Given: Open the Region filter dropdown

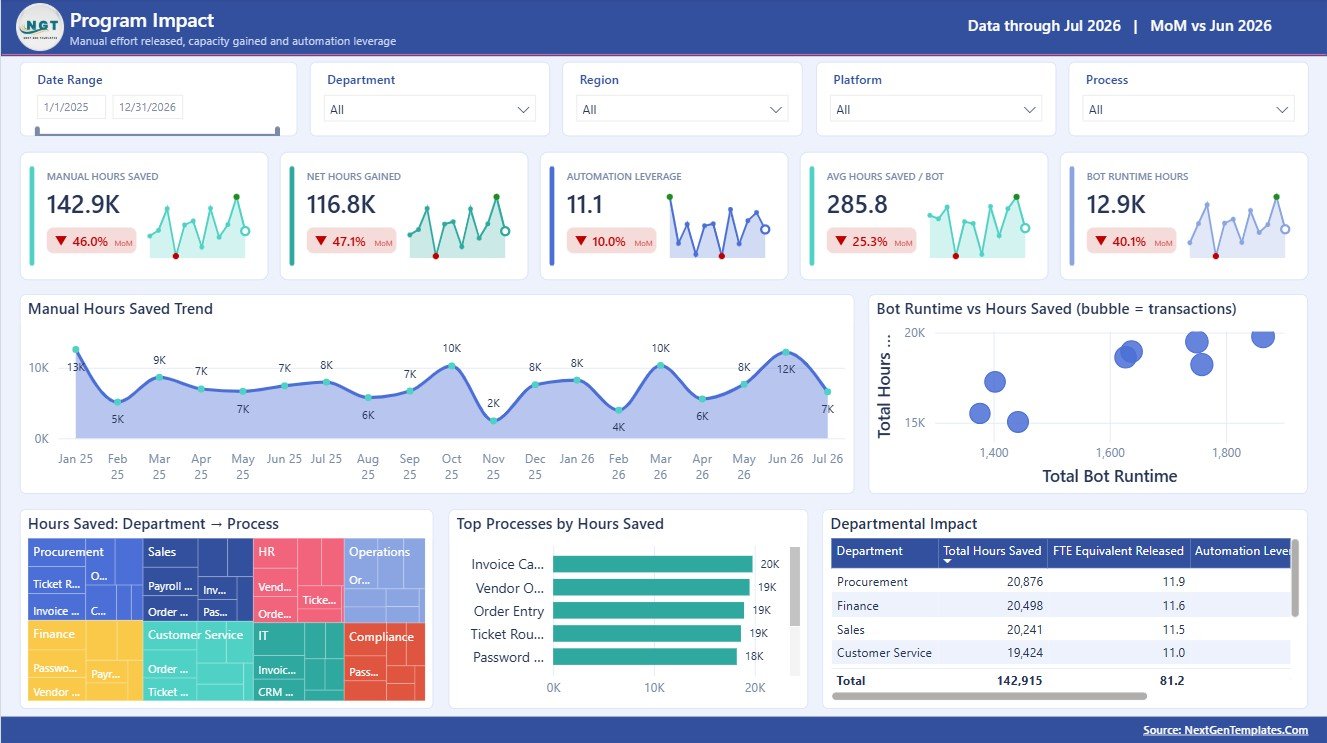Looking at the screenshot, I should coord(682,109).
